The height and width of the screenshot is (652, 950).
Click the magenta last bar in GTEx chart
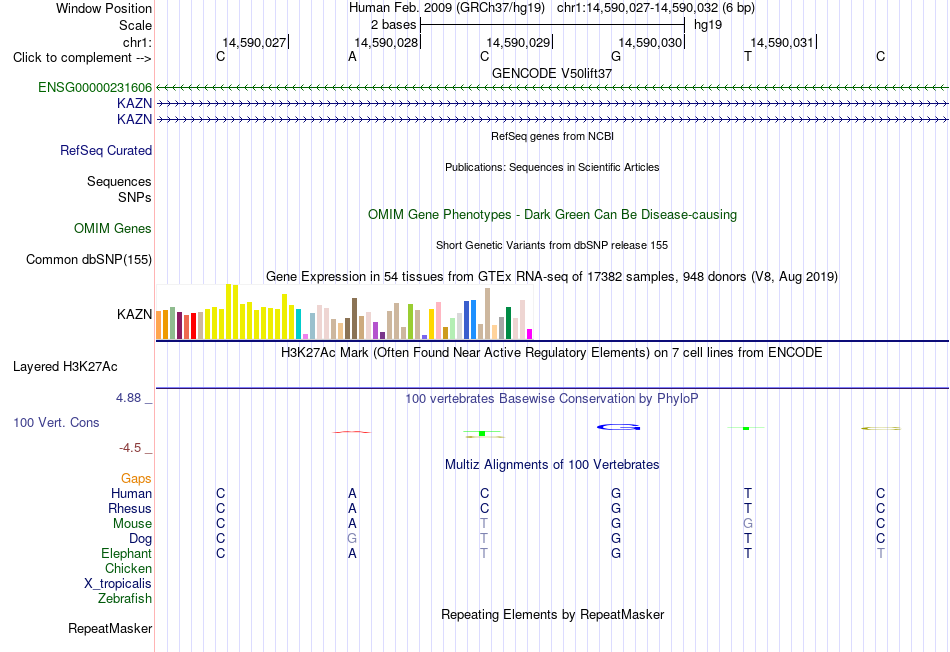coord(530,334)
